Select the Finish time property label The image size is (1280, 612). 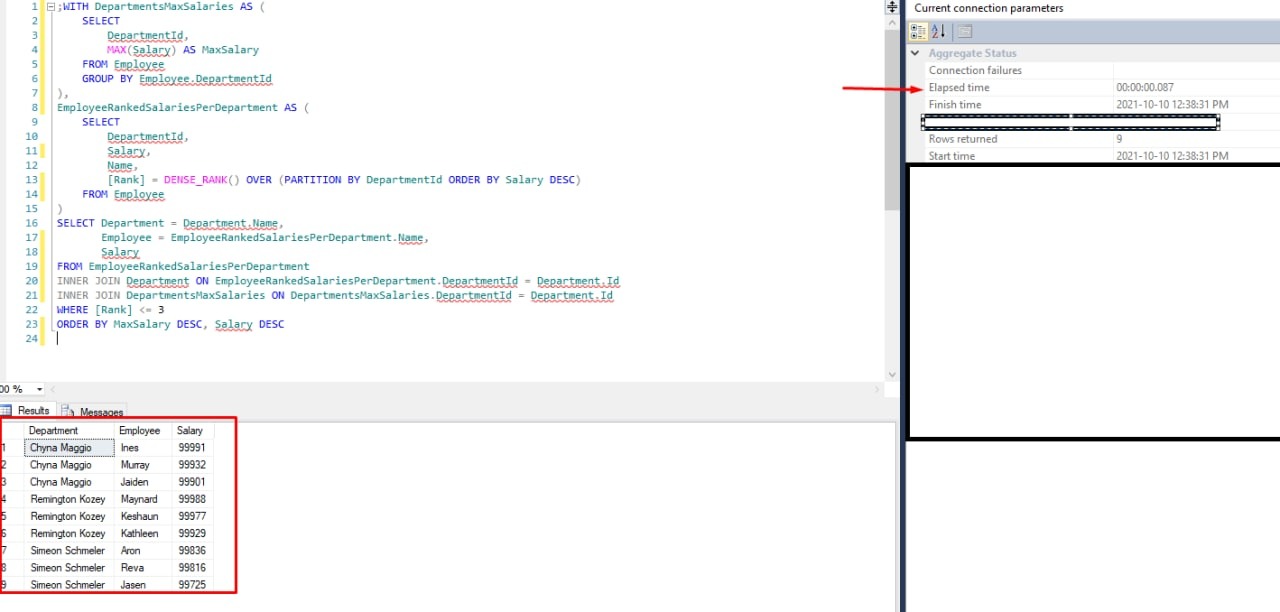tap(955, 105)
